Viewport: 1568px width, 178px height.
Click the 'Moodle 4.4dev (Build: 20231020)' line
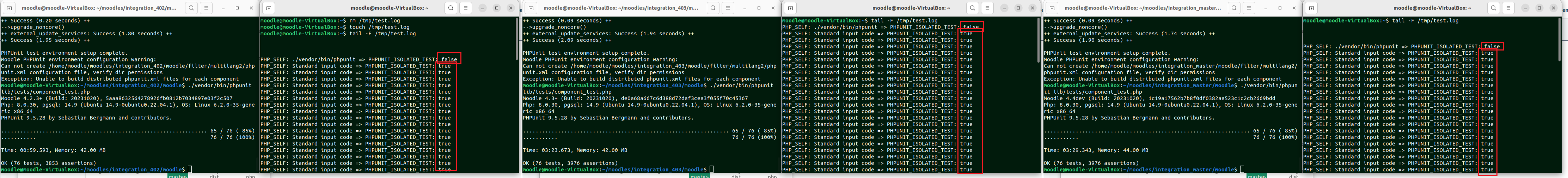click(1159, 98)
